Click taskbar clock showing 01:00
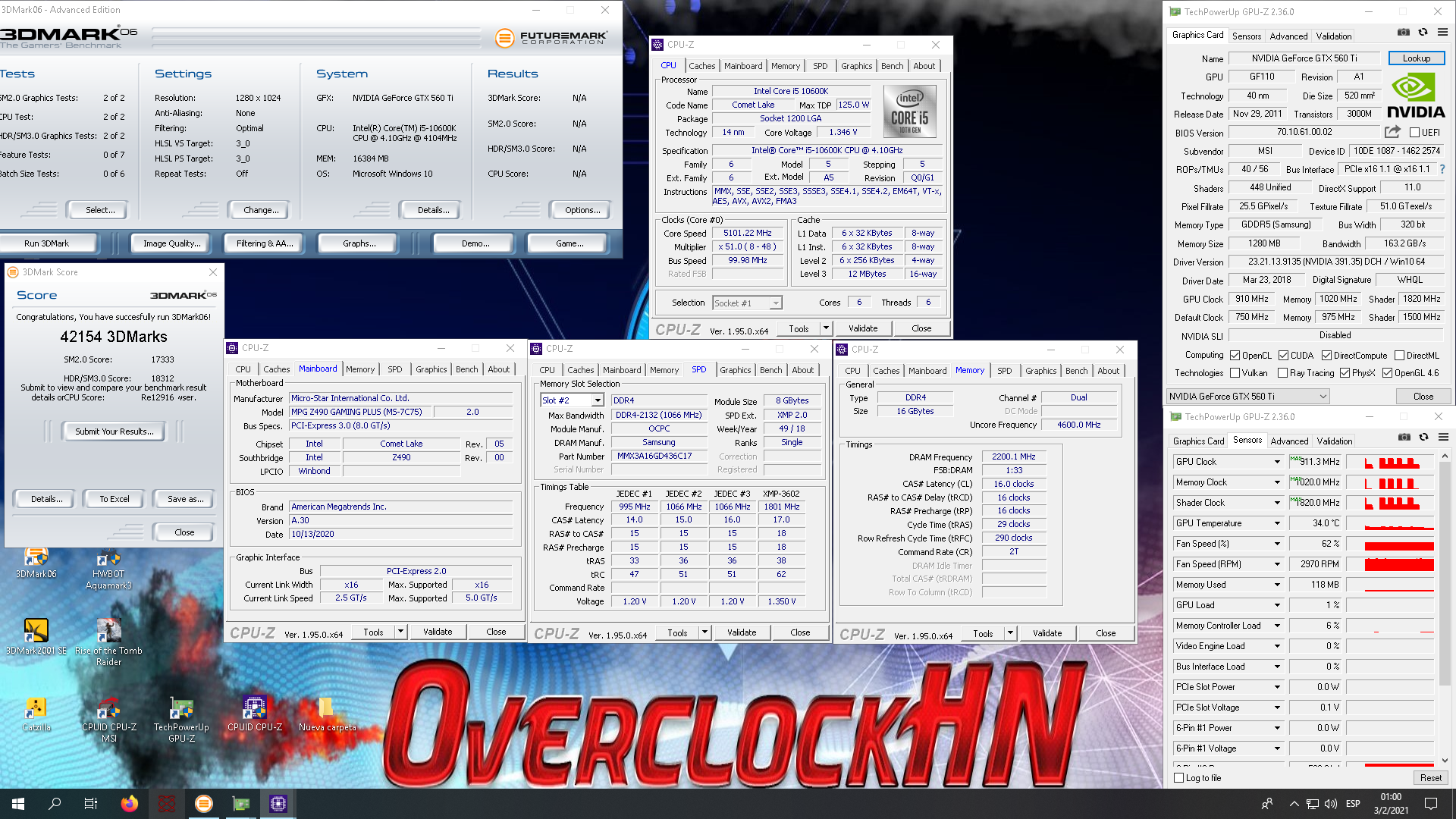This screenshot has height=819, width=1456. [1391, 804]
